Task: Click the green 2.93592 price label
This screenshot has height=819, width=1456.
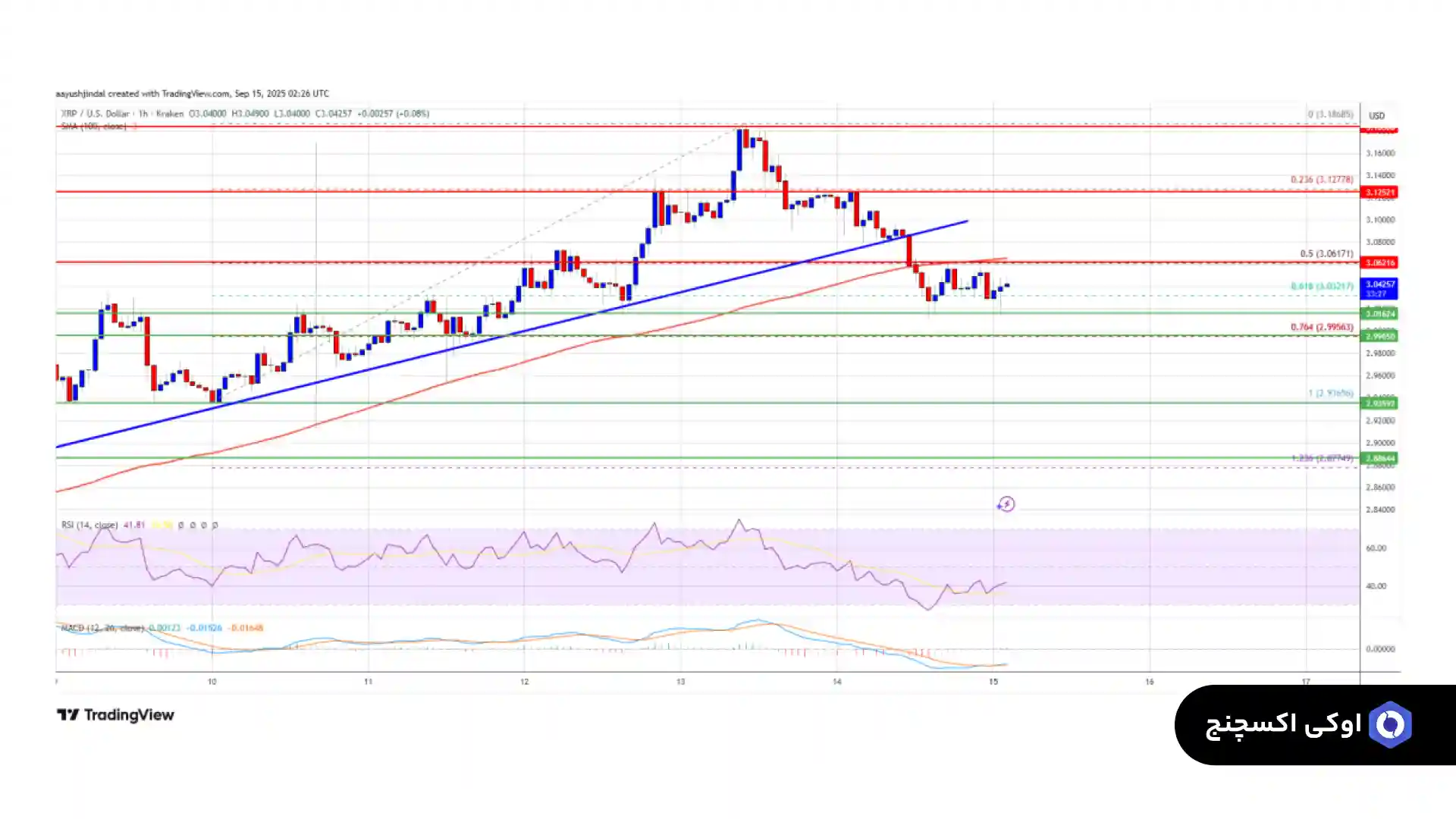Action: 1379,403
